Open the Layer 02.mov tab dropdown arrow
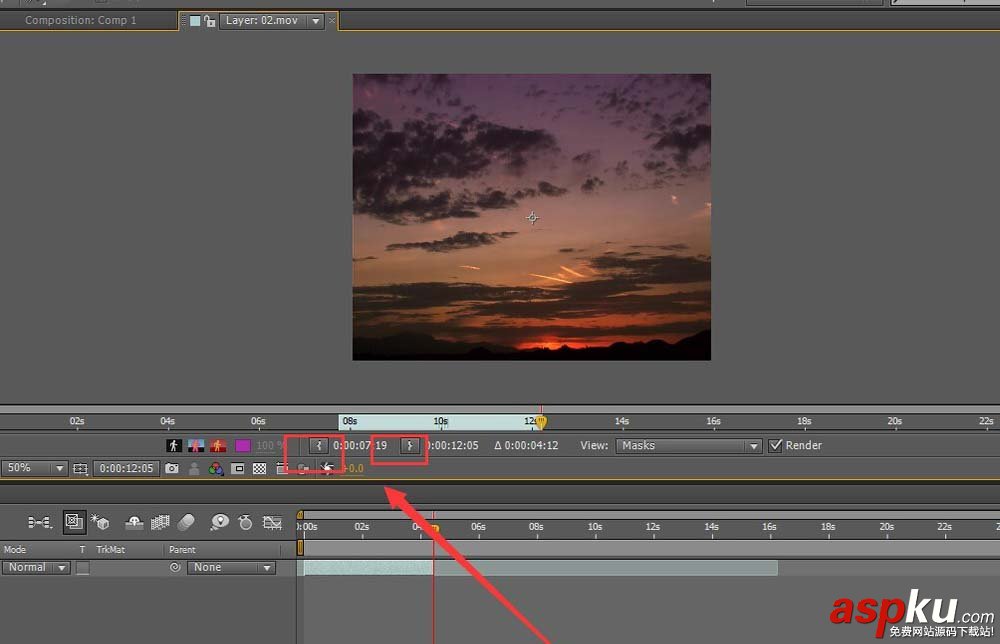Image resolution: width=1000 pixels, height=644 pixels. coord(316,21)
